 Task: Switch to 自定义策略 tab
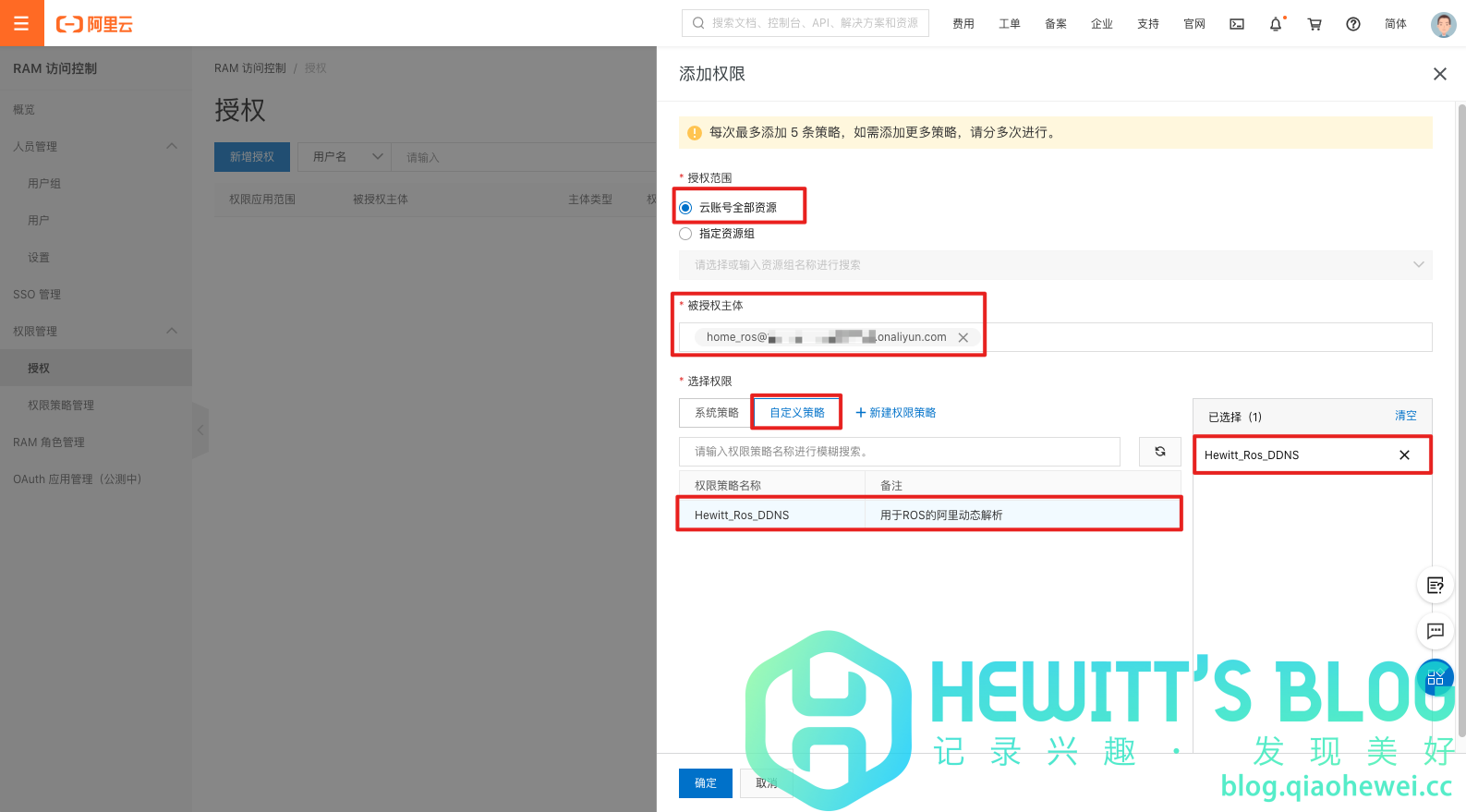[796, 413]
